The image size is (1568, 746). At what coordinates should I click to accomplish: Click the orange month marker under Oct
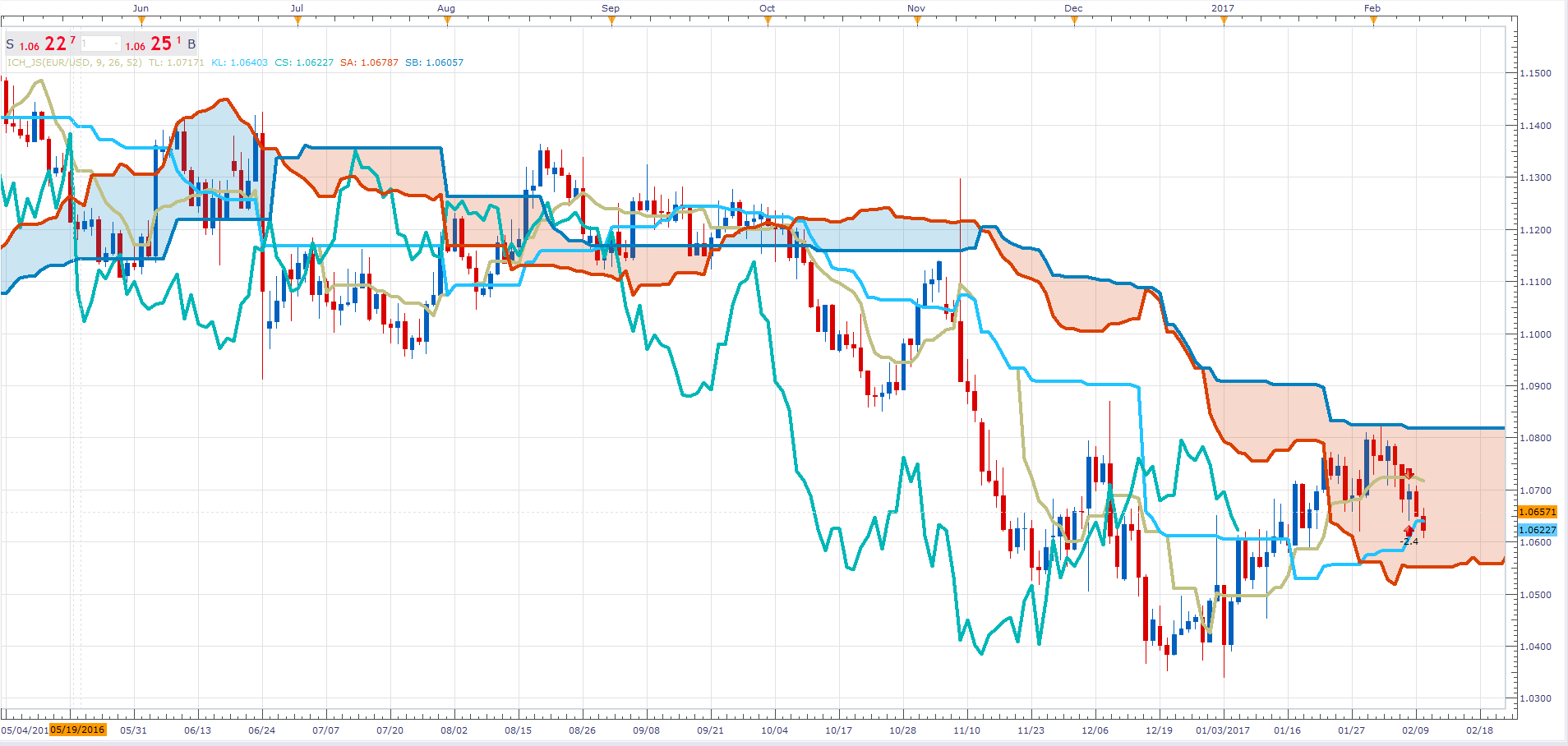pos(768,21)
